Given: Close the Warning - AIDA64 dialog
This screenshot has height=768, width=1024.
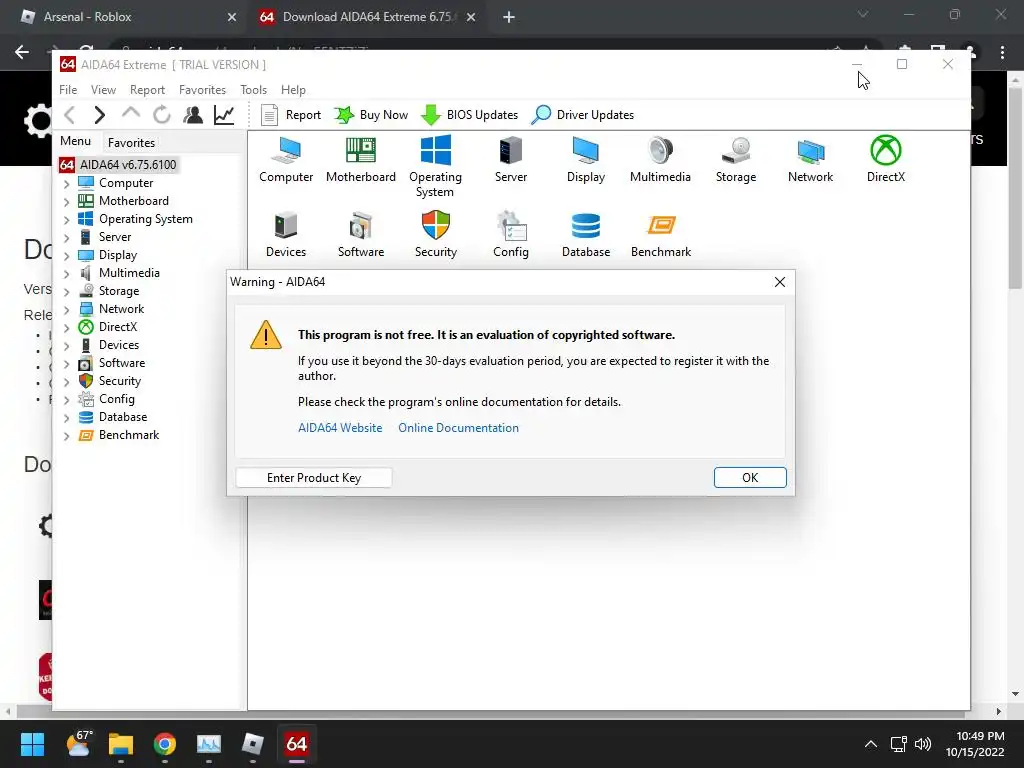Looking at the screenshot, I should pos(780,282).
